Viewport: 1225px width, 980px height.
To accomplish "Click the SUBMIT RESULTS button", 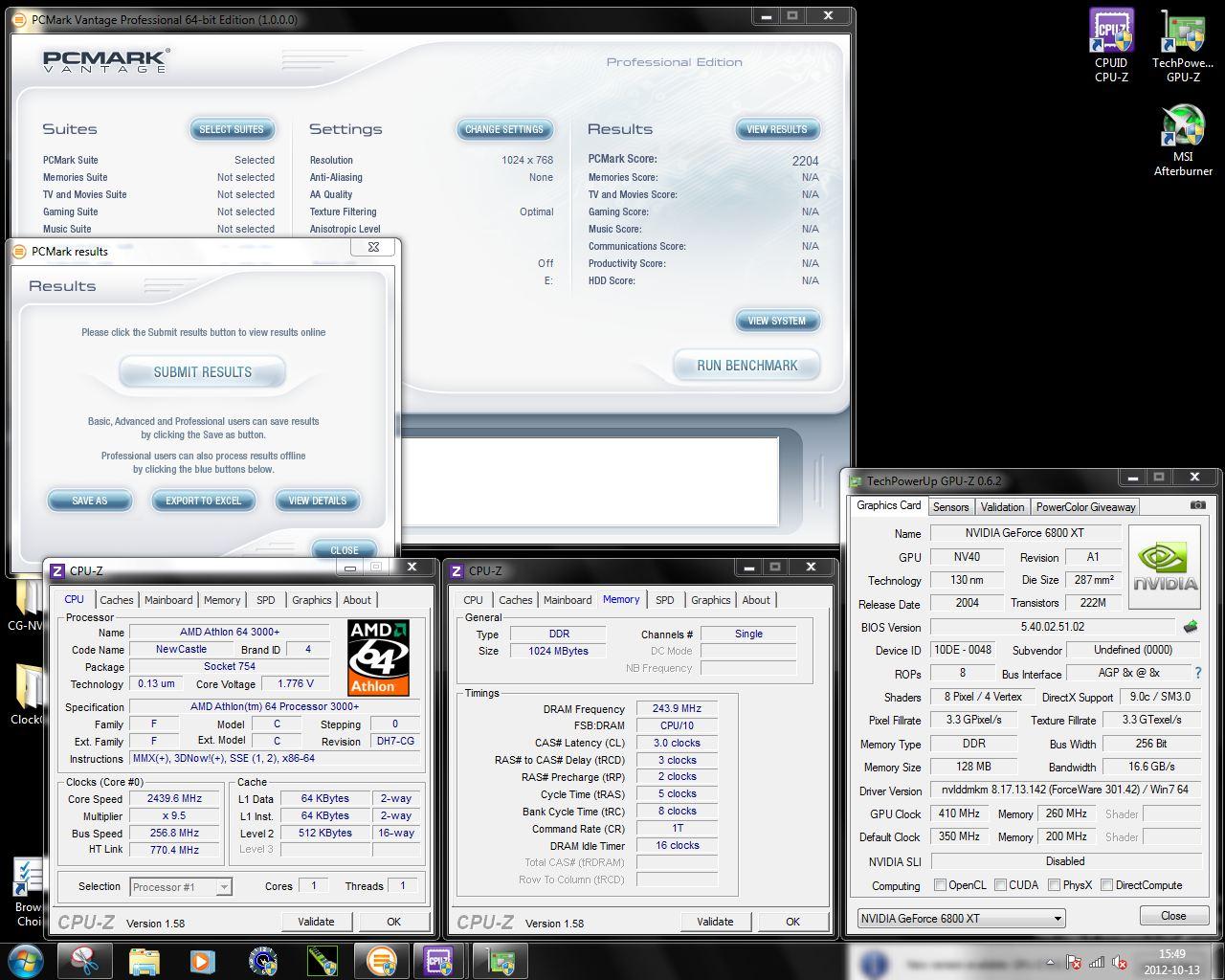I will click(203, 372).
